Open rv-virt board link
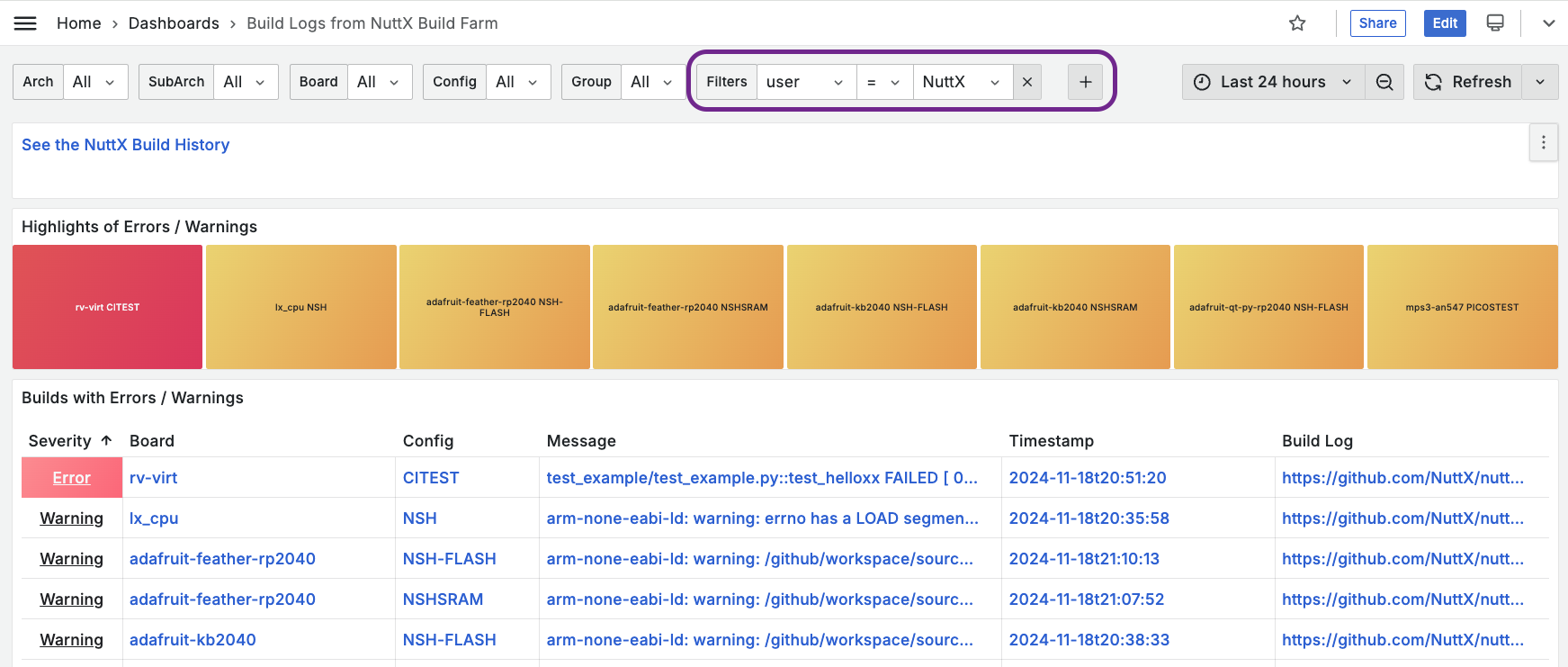This screenshot has height=667, width=1568. tap(153, 478)
